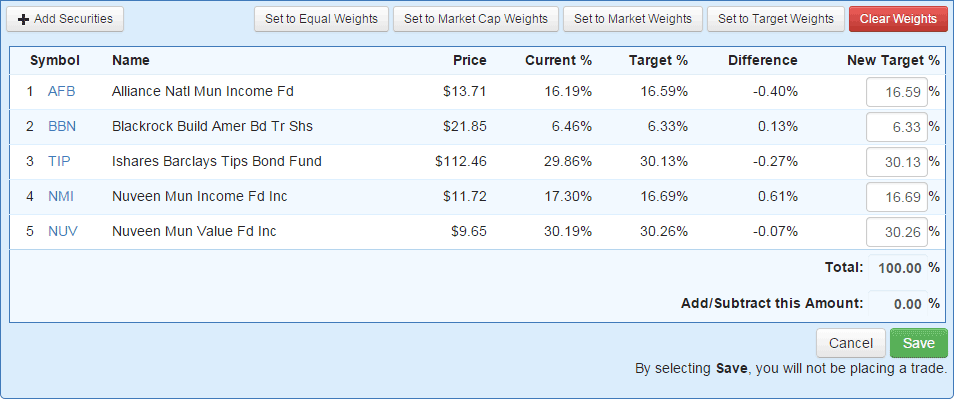954x399 pixels.
Task: Click the Current % column header
Action: click(x=559, y=60)
